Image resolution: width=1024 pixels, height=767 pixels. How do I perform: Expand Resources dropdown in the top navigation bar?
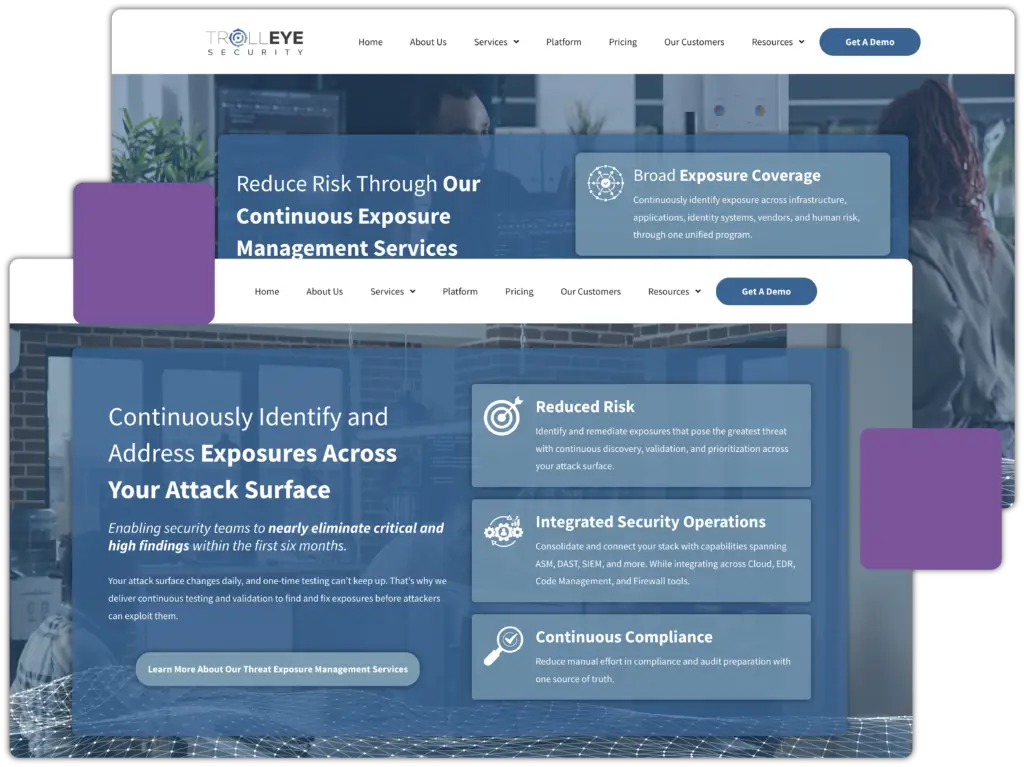click(778, 42)
